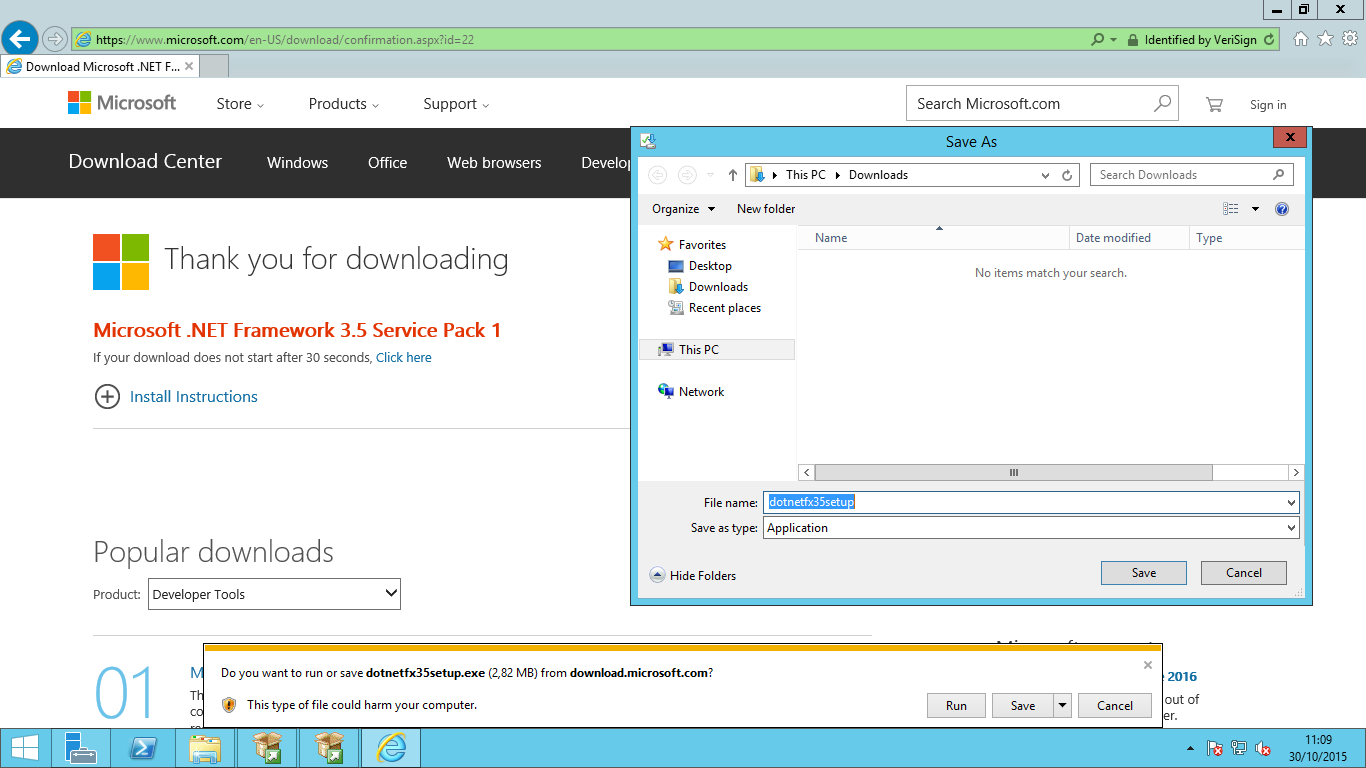
Task: Refresh the Downloads folder in Save As
Action: [1067, 175]
